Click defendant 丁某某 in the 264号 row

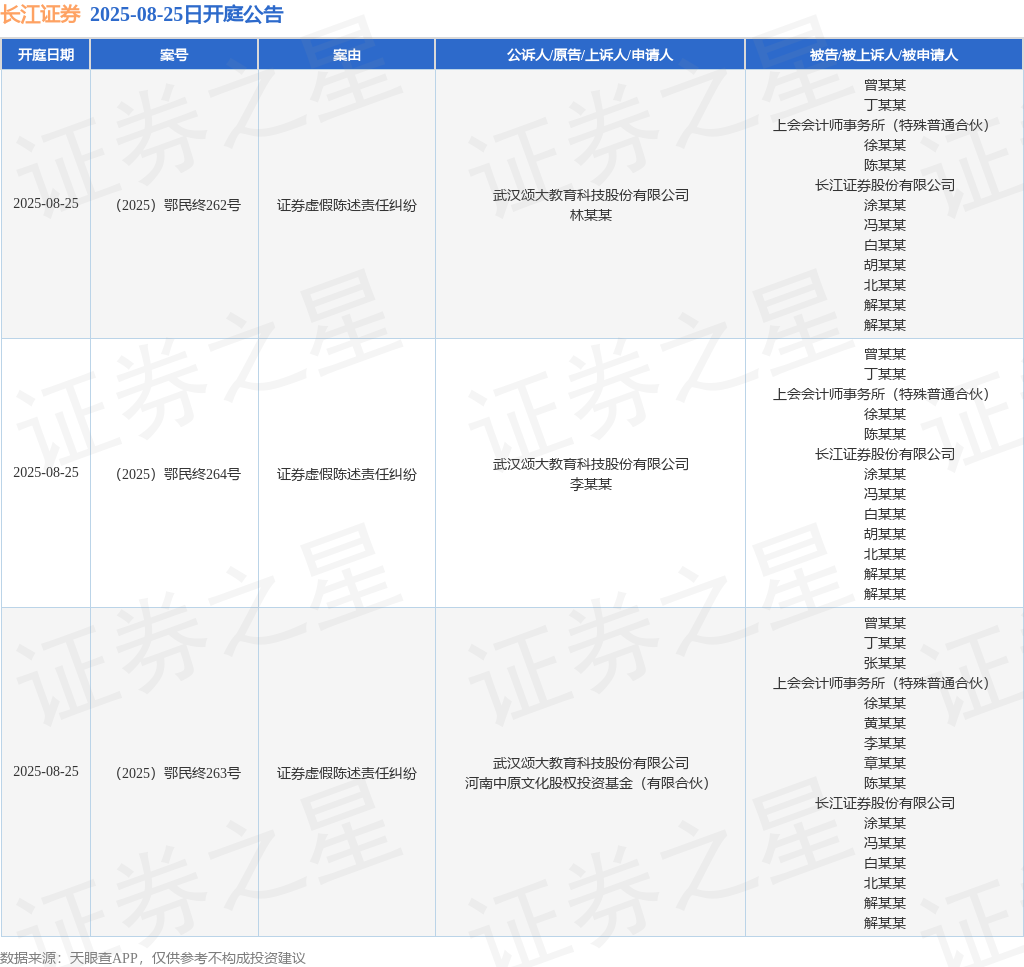(885, 374)
